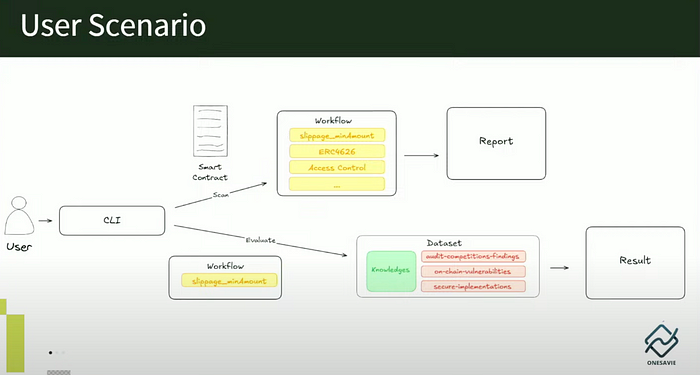Viewport: 700px width, 375px height.
Task: Select the Smart Contract document icon
Action: click(210, 131)
